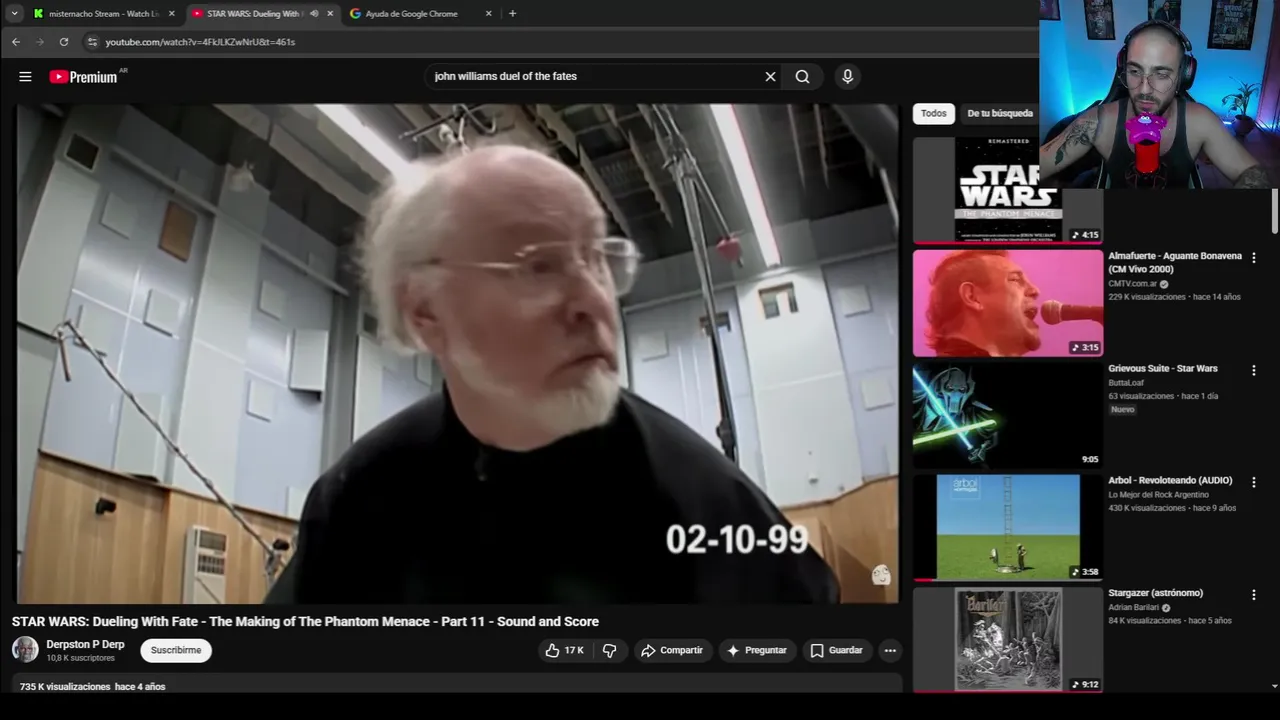Open Derpston P Derp channel name link
Viewport: 1280px width, 720px height.
pos(85,644)
